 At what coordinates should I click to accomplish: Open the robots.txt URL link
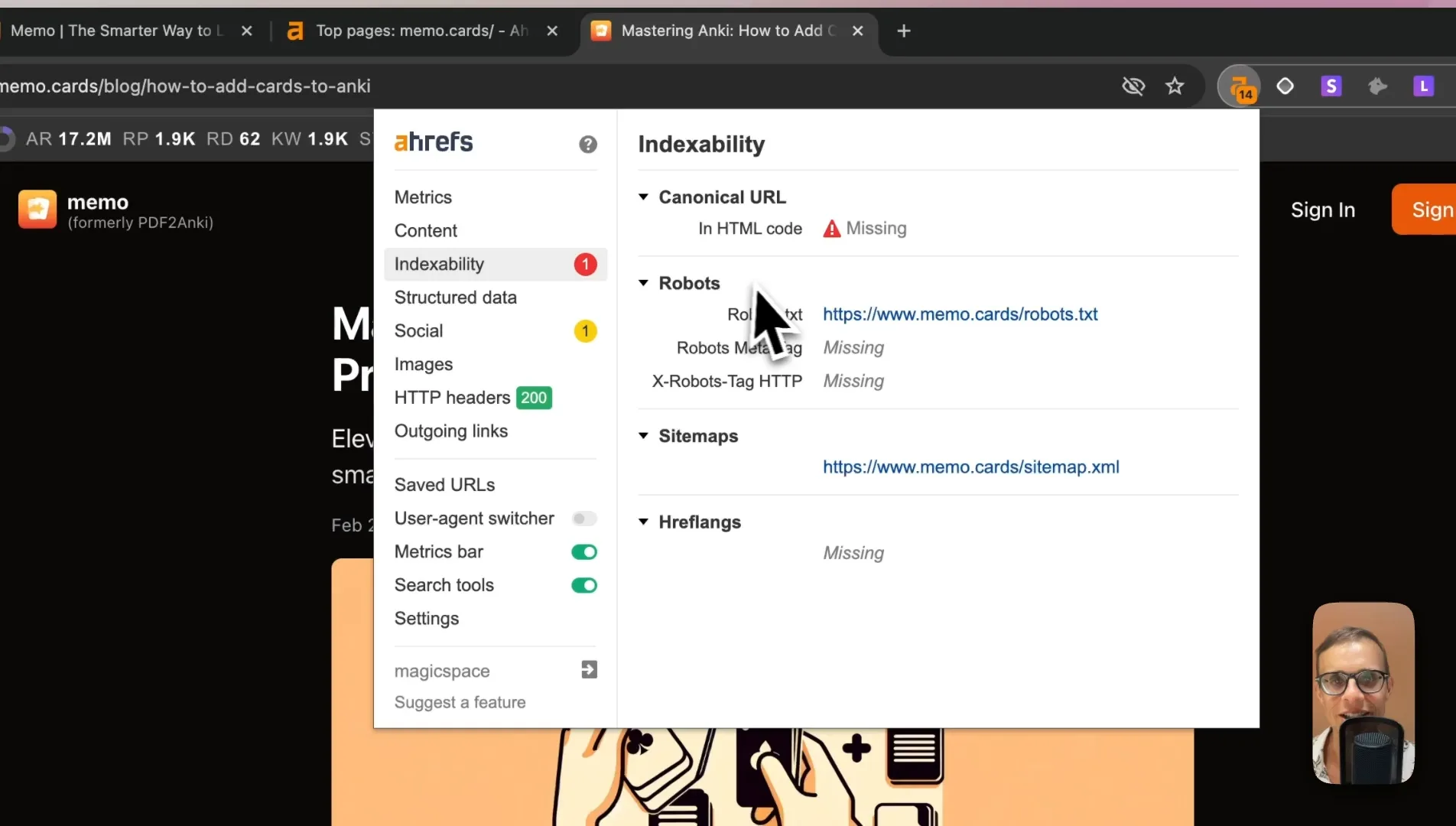click(x=960, y=314)
